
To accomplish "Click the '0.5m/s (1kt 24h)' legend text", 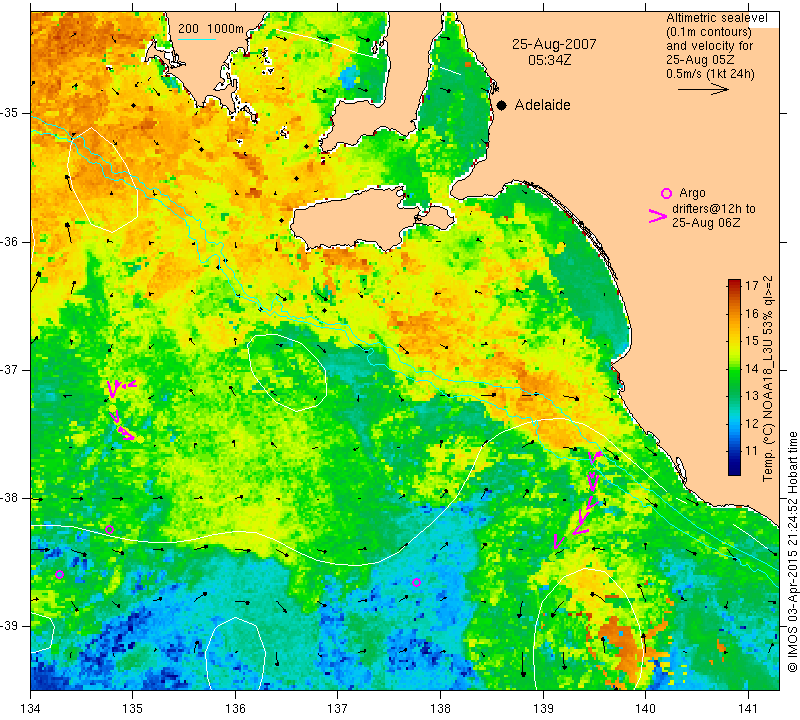I will point(710,74).
